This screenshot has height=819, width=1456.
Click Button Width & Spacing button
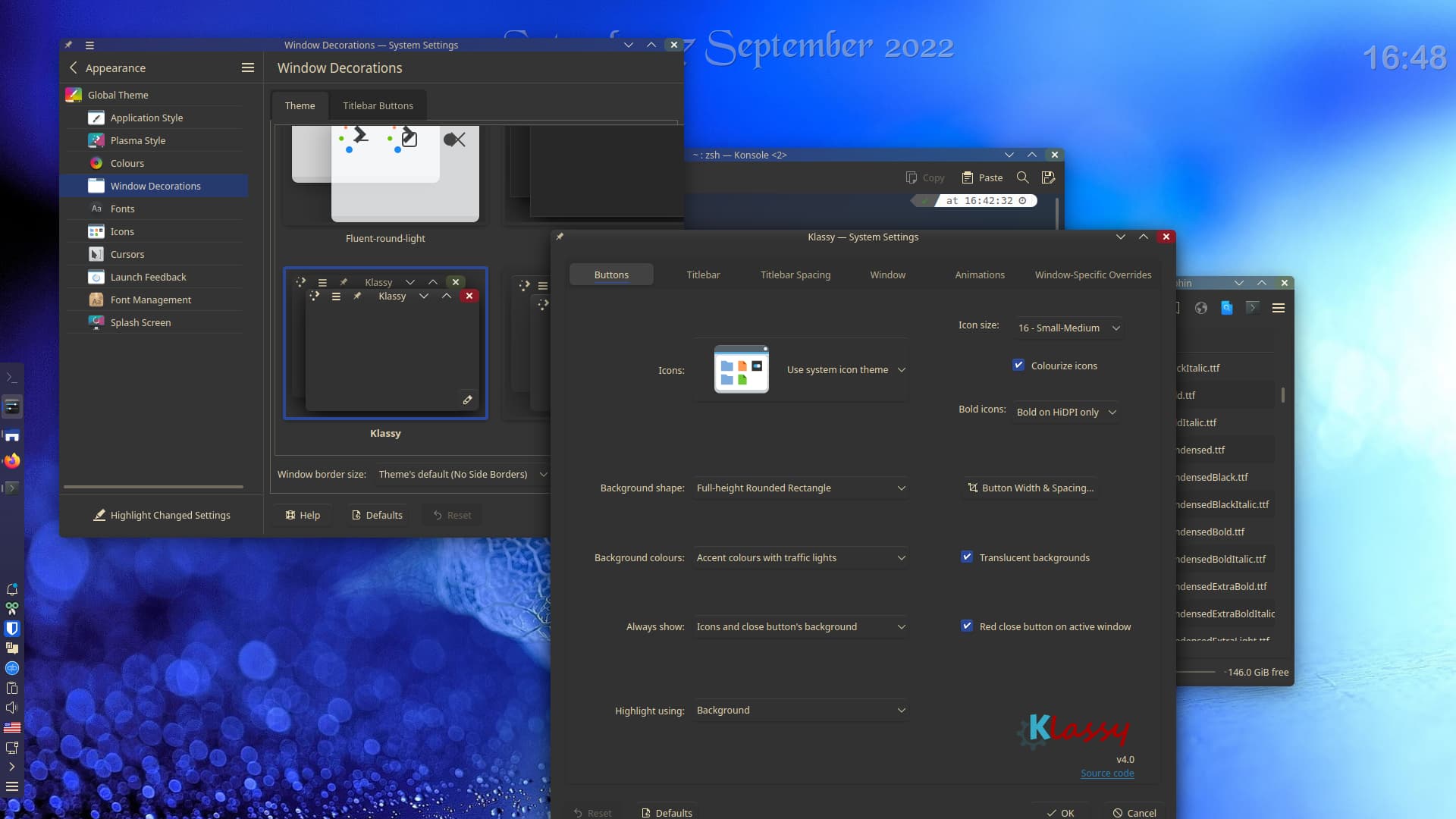(x=1031, y=488)
